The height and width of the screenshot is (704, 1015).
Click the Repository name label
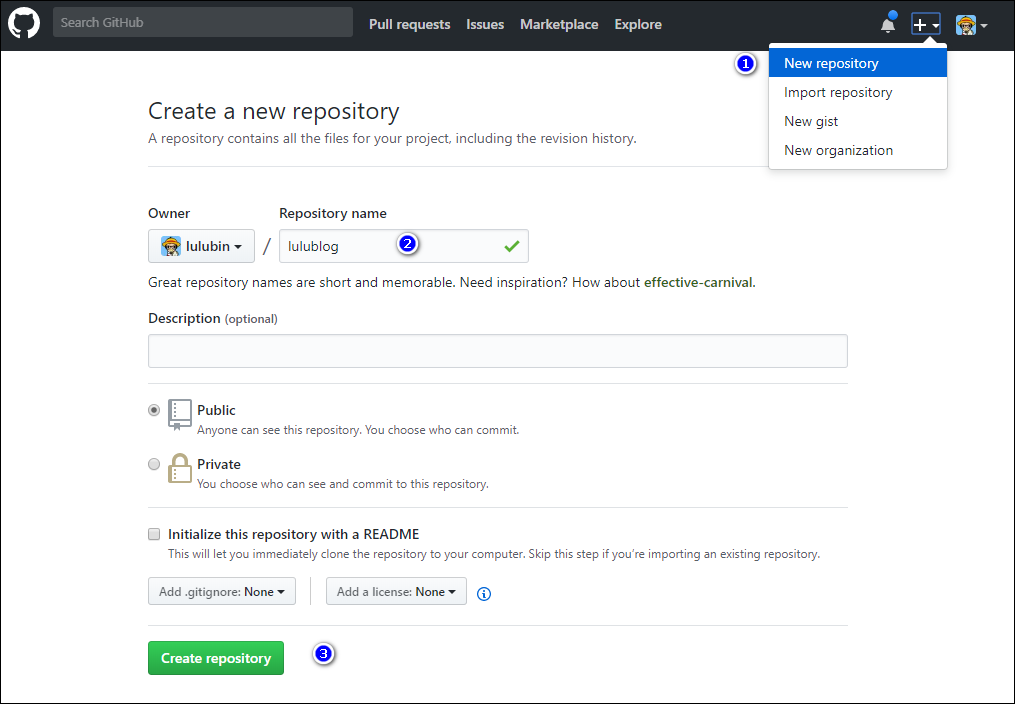[333, 214]
